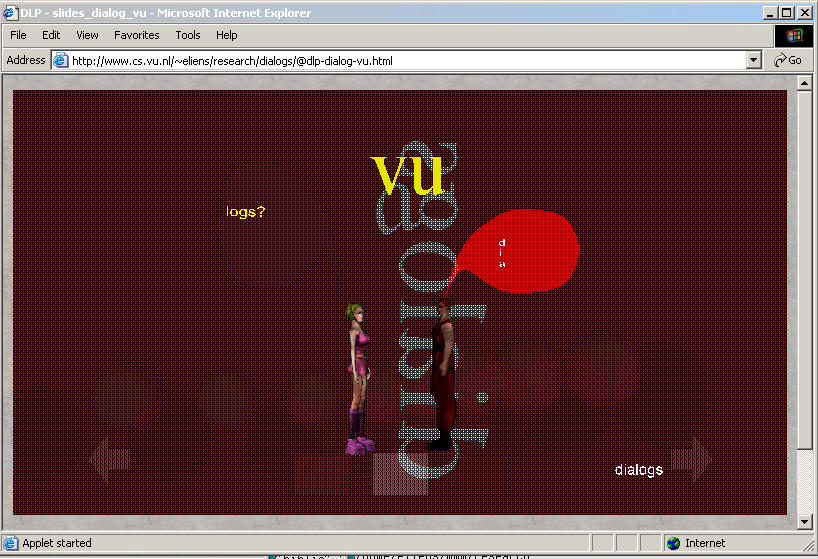Click the Go button
The height and width of the screenshot is (559, 818).
(x=788, y=60)
